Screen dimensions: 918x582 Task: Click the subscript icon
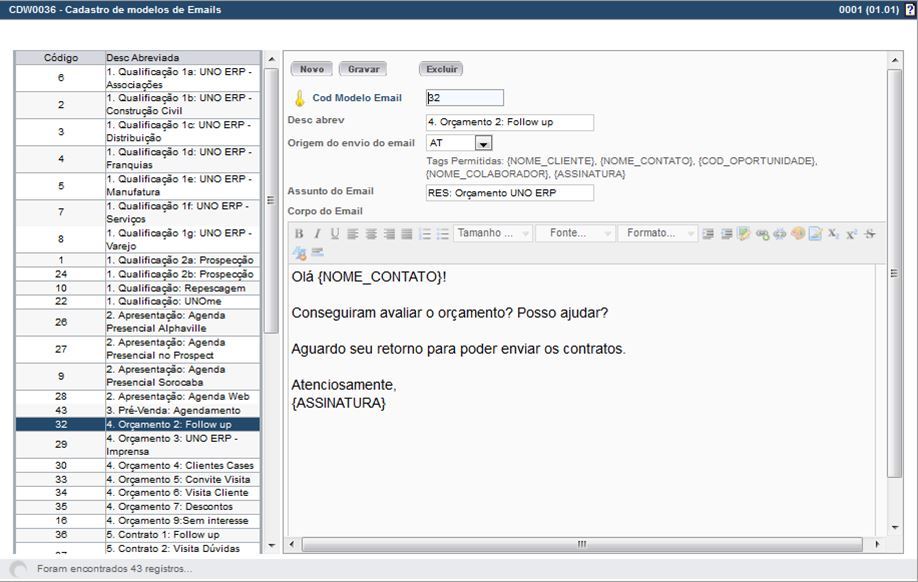click(x=833, y=234)
